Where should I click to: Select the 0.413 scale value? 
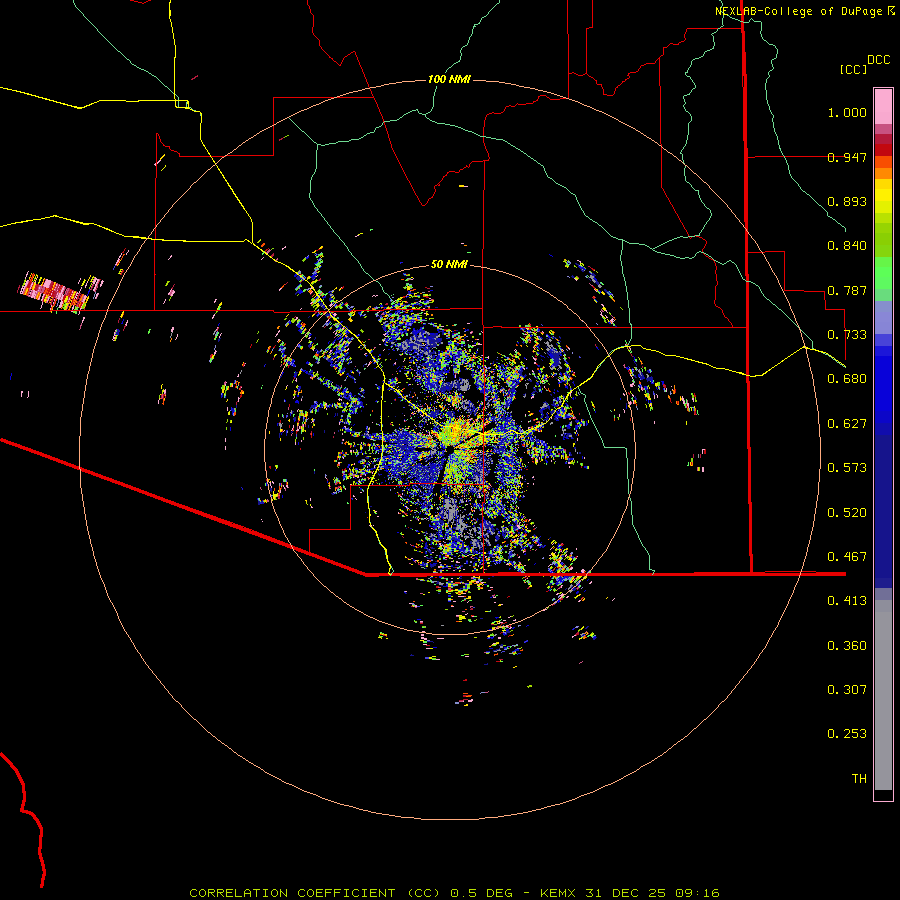(847, 601)
